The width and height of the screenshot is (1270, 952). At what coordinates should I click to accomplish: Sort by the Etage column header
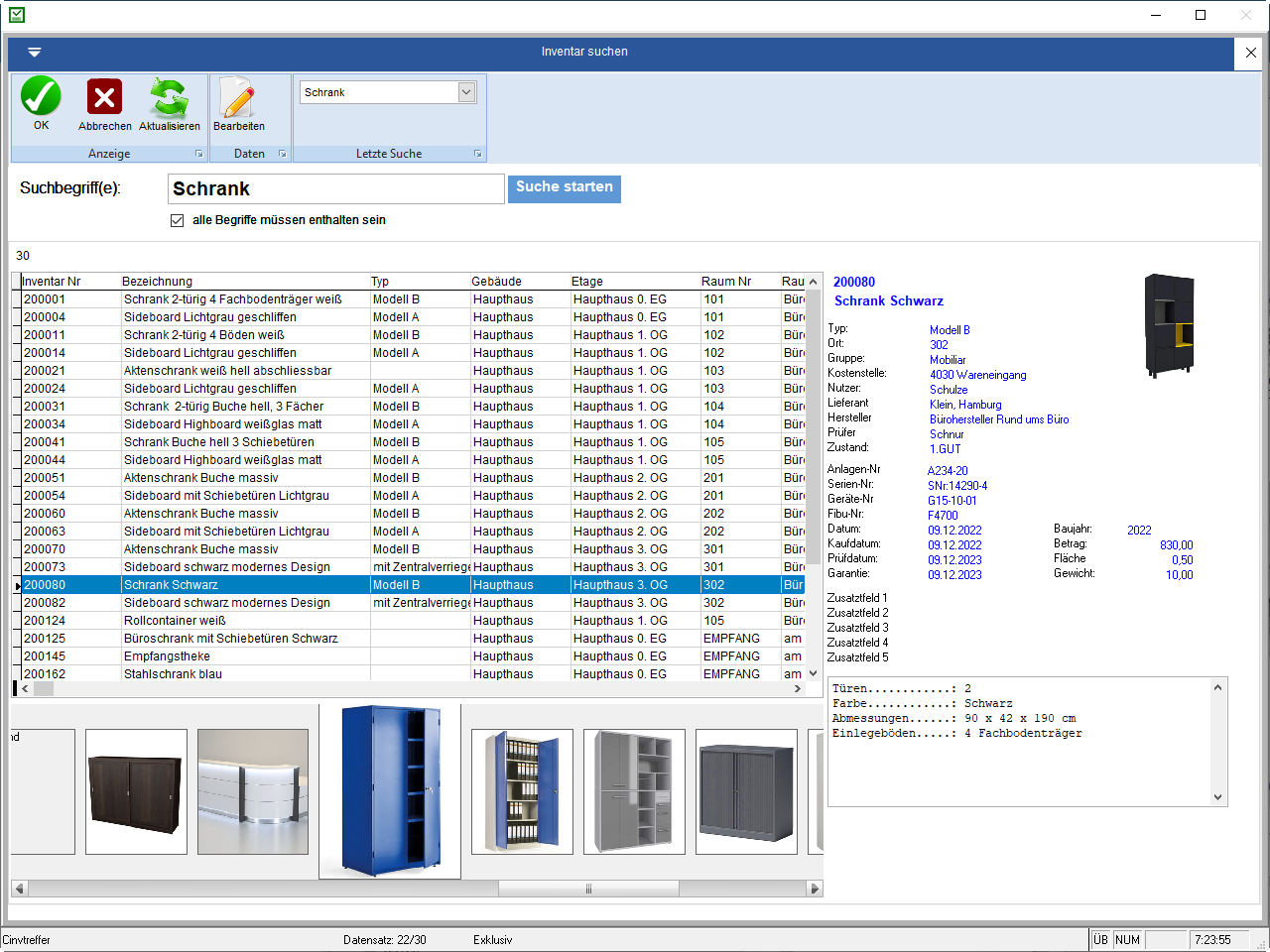[x=635, y=282]
